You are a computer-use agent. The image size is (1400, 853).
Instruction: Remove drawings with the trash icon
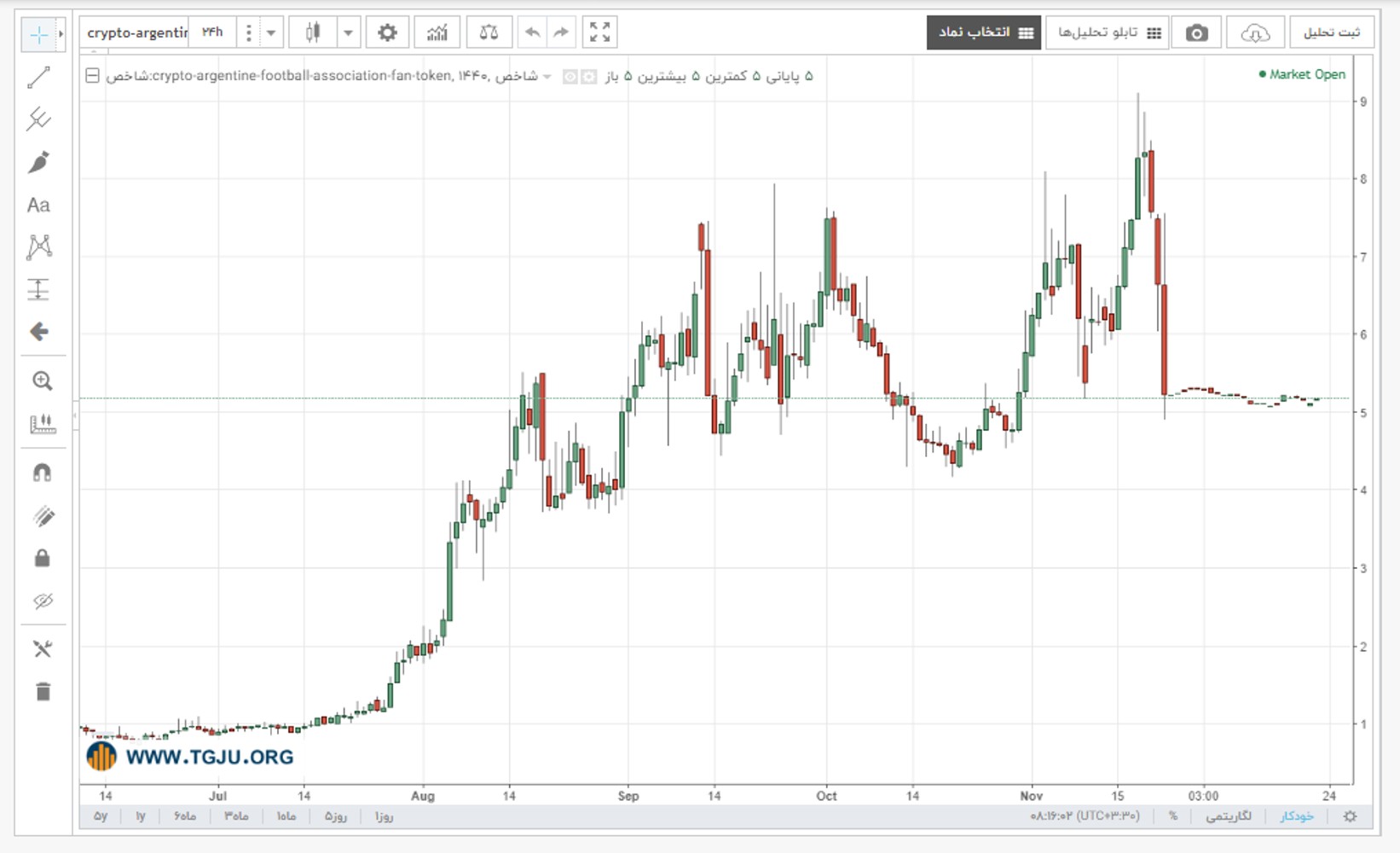point(43,691)
